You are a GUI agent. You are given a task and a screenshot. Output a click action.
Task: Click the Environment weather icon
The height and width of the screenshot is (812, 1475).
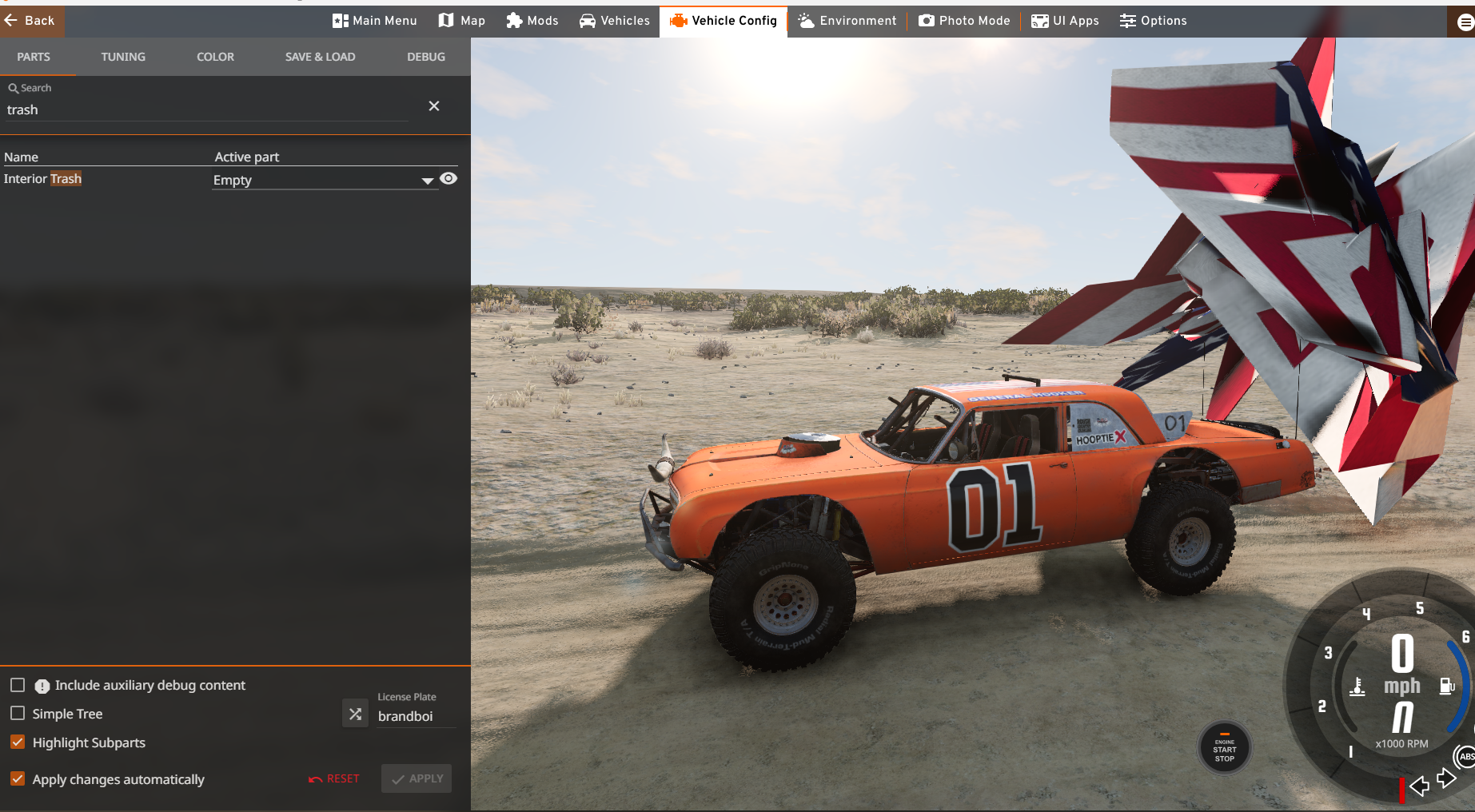click(806, 21)
